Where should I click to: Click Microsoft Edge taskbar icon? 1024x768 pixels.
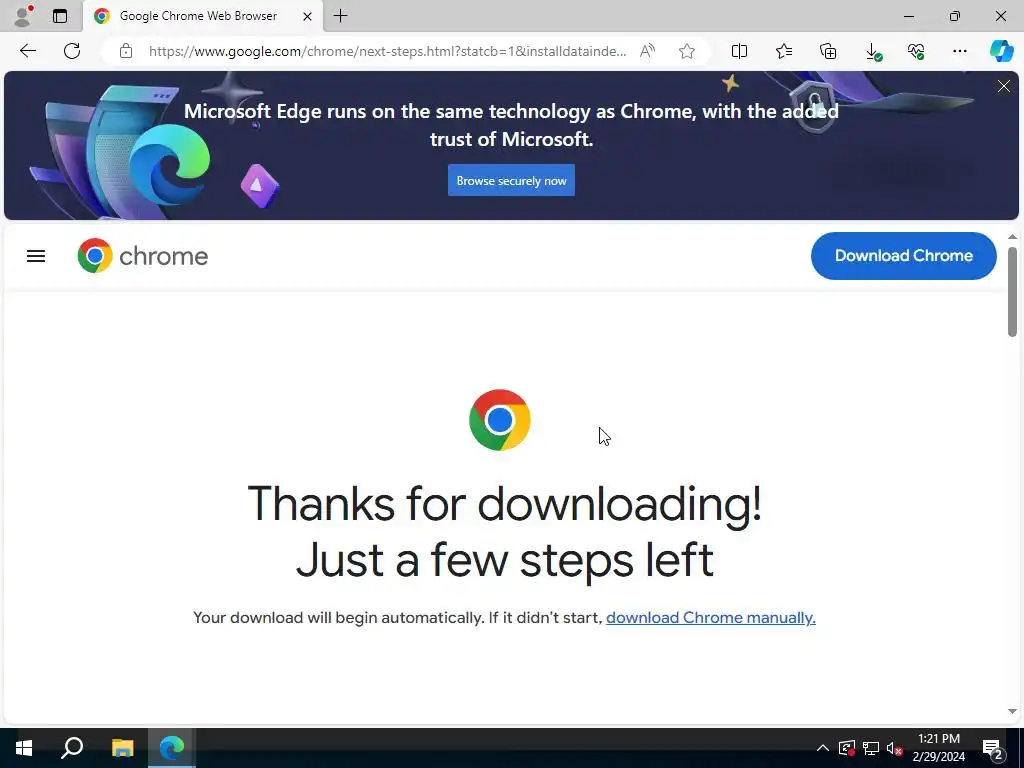172,748
